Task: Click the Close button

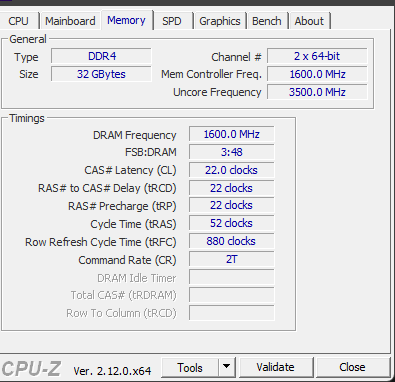Action: coord(352,367)
